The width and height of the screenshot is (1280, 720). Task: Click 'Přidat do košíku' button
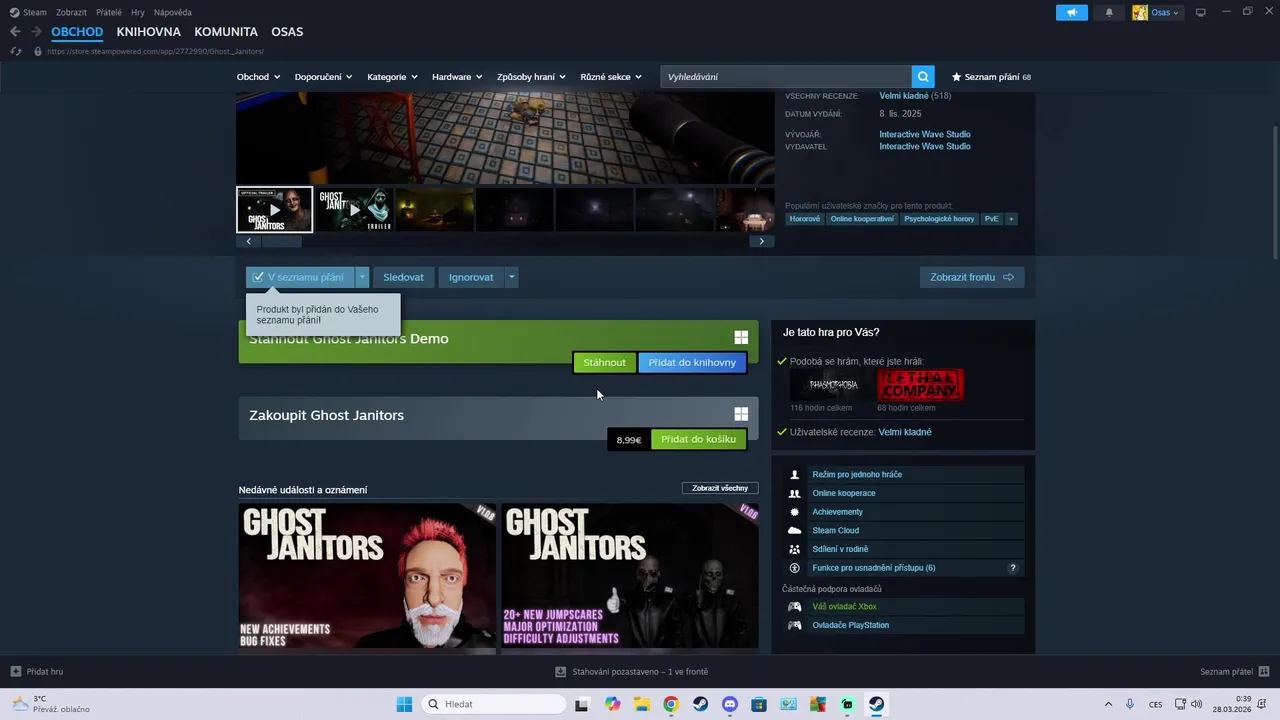pyautogui.click(x=698, y=439)
